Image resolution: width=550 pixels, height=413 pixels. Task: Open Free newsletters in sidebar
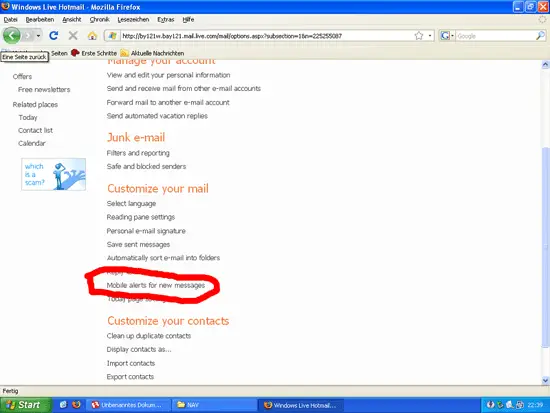pyautogui.click(x=44, y=89)
